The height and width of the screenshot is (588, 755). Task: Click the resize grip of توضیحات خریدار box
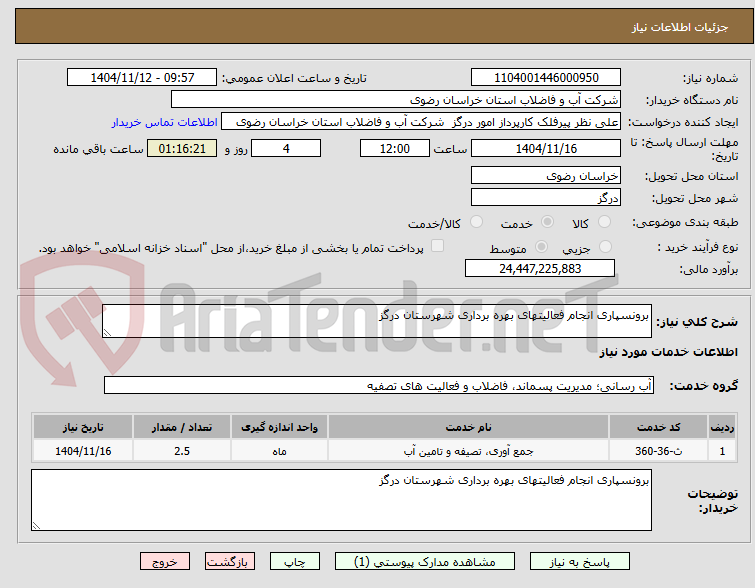36,526
